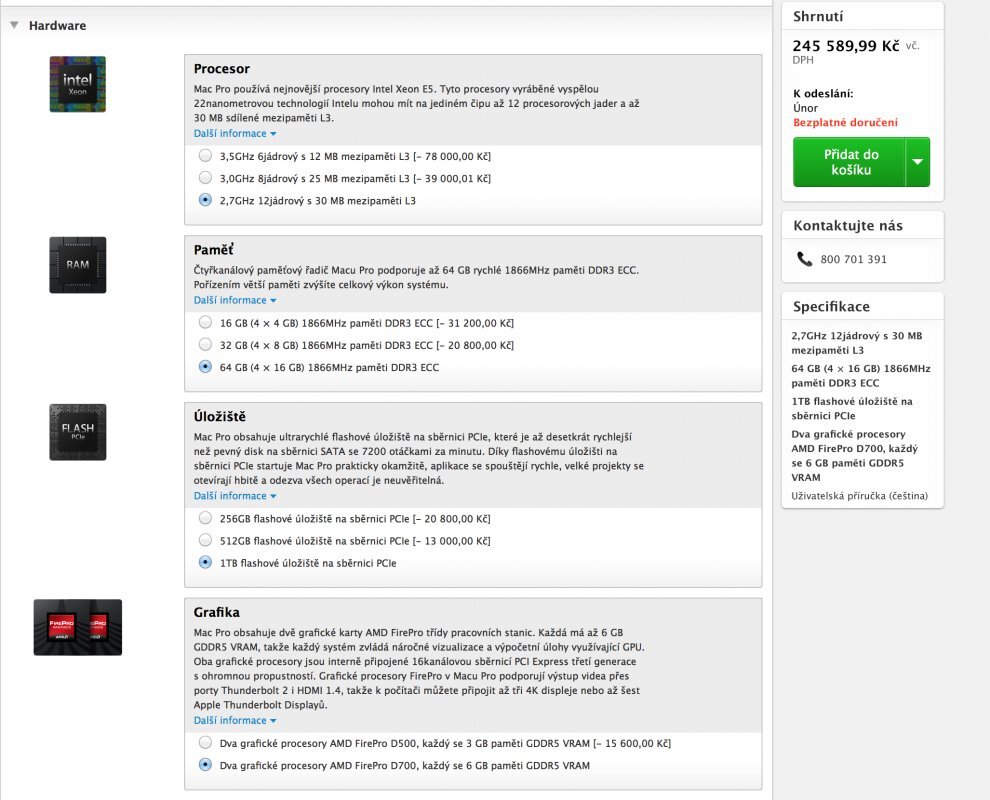Expand 'Další informace' under Procesor
990x800 pixels.
pyautogui.click(x=235, y=133)
